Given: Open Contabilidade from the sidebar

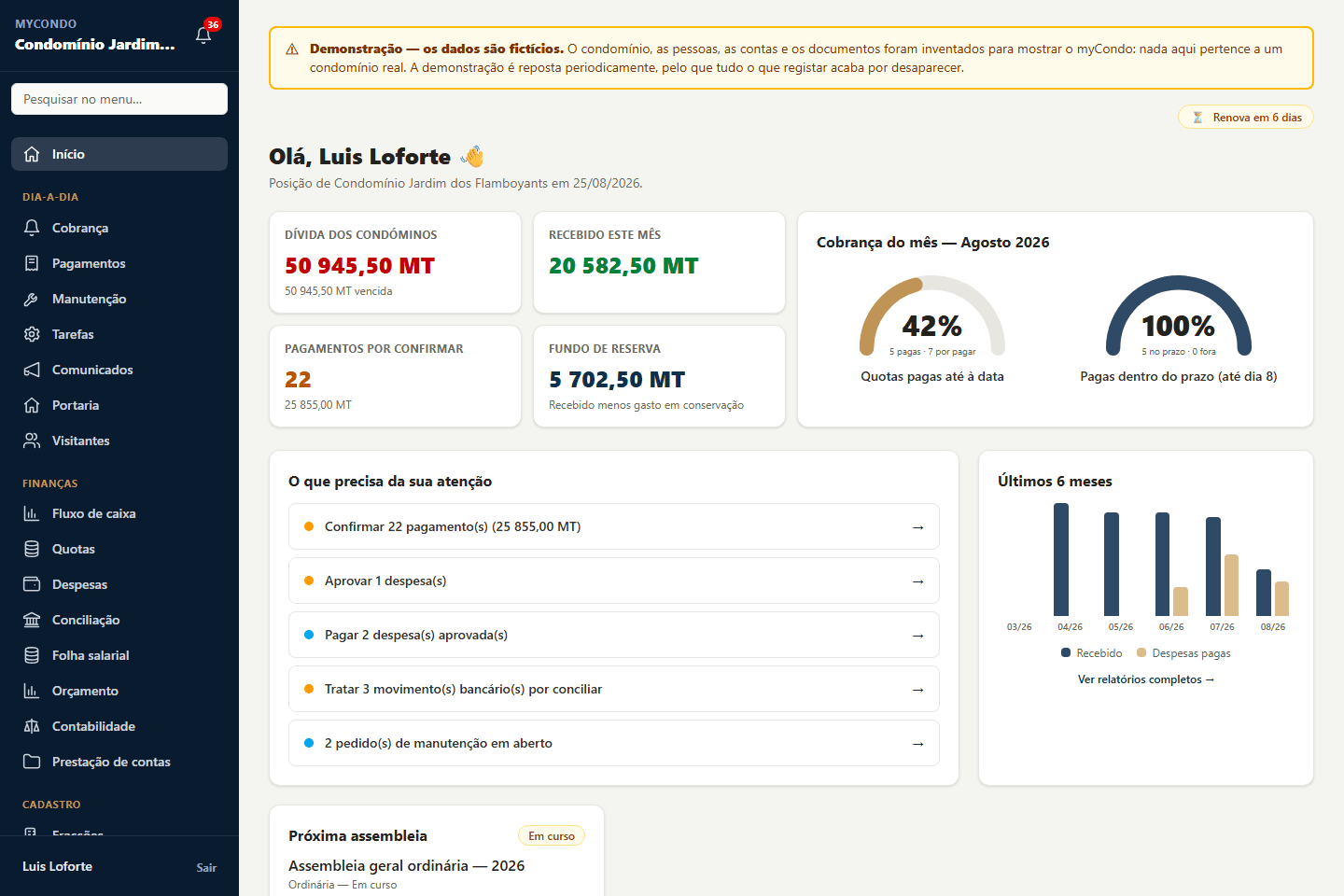Looking at the screenshot, I should [x=119, y=726].
